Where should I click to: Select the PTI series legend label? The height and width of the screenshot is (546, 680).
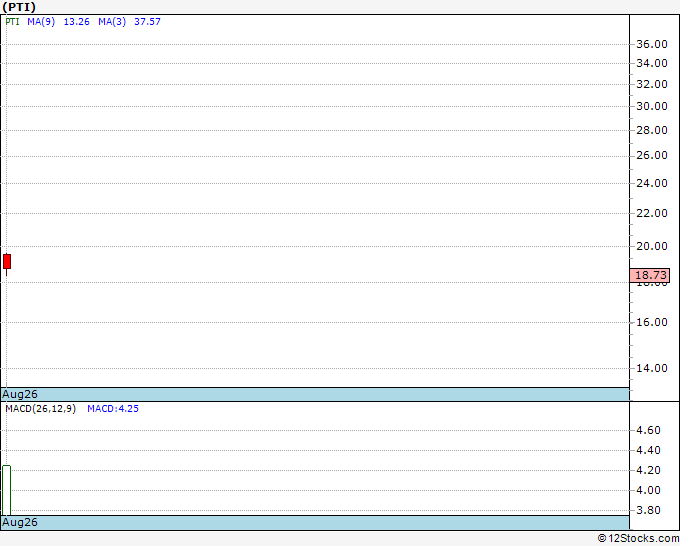13,22
